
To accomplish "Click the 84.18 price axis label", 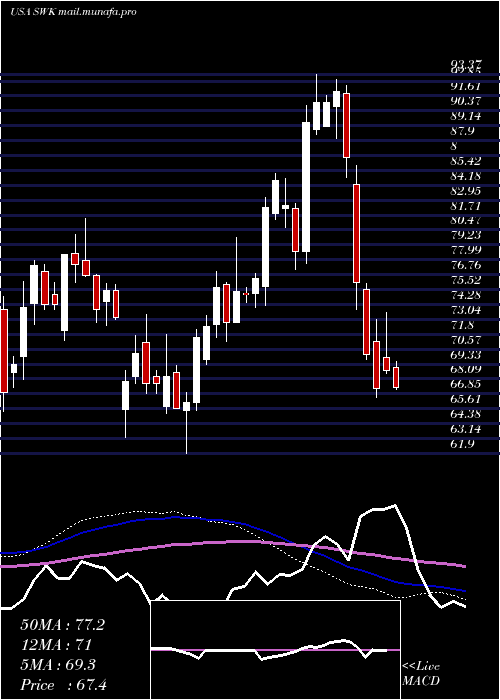I will point(466,176).
